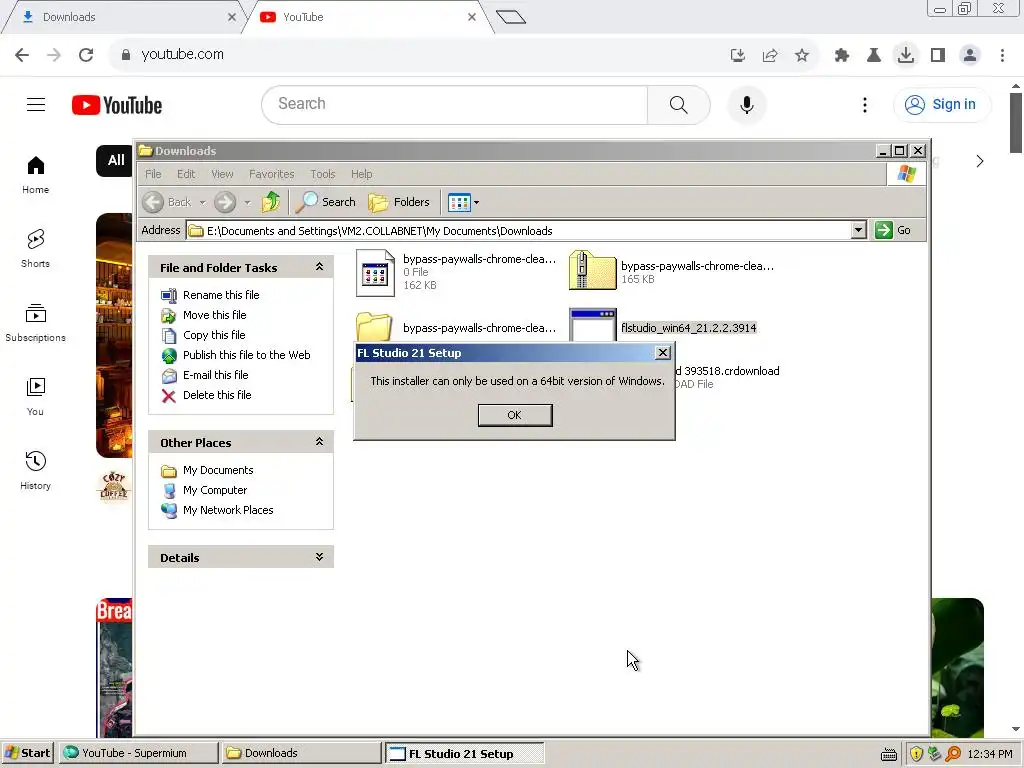
Task: Open Explorer Back history dropdown arrow
Action: tap(202, 202)
